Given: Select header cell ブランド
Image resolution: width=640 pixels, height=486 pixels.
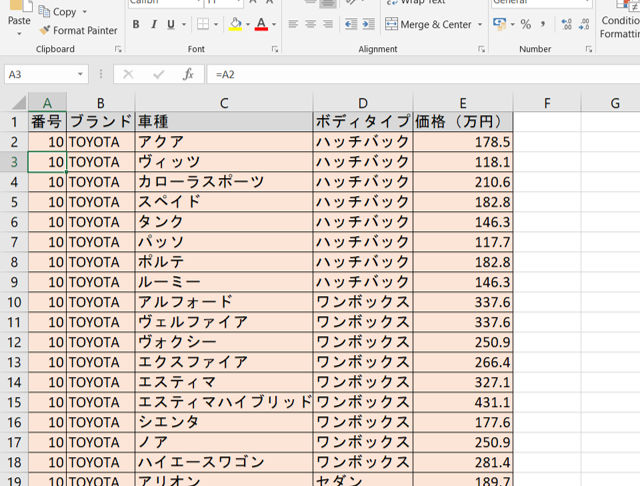Looking at the screenshot, I should [x=101, y=122].
